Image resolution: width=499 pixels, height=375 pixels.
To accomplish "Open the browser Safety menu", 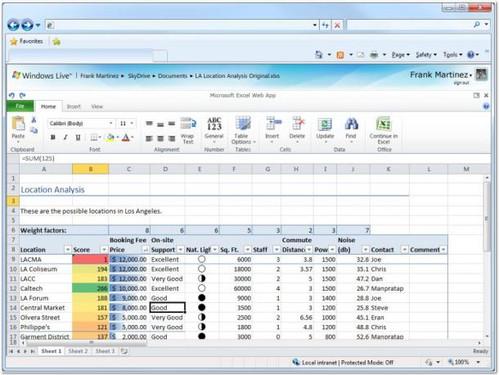I will click(426, 55).
